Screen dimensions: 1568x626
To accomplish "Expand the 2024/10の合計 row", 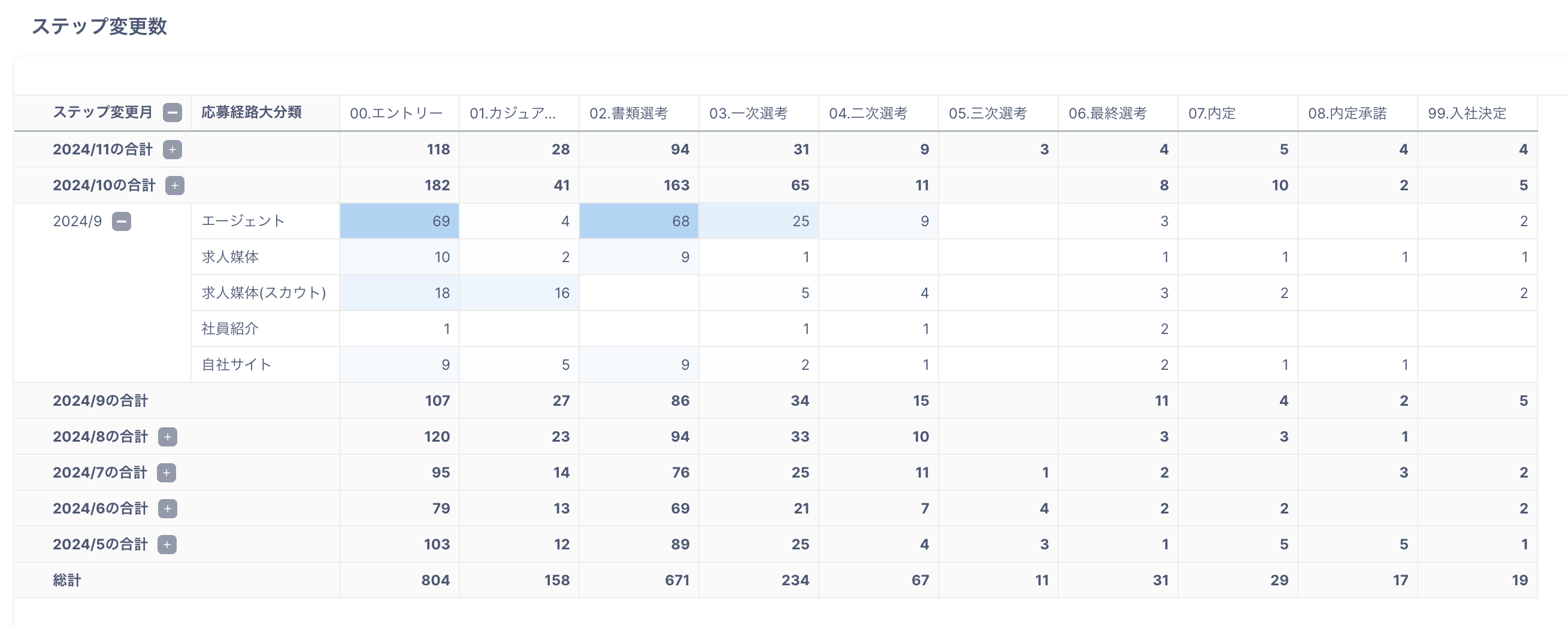I will pyautogui.click(x=175, y=186).
